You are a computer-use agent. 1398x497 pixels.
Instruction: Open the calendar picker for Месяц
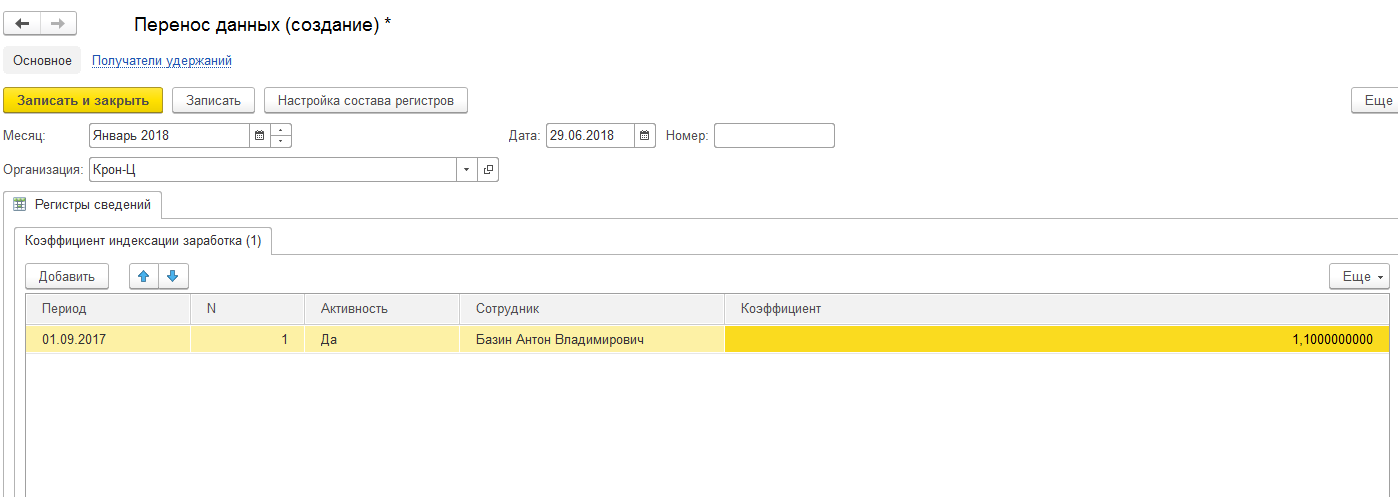click(260, 136)
